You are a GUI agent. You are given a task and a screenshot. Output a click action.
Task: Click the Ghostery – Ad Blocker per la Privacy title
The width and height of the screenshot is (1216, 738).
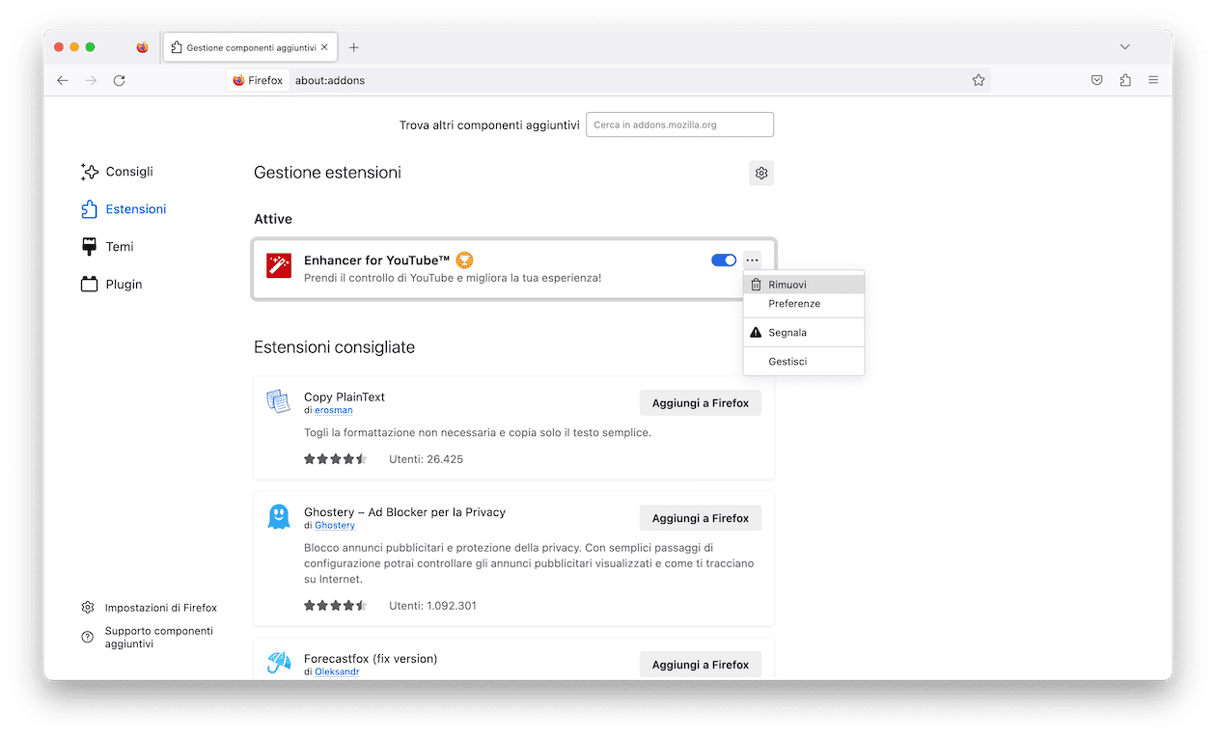pyautogui.click(x=405, y=512)
